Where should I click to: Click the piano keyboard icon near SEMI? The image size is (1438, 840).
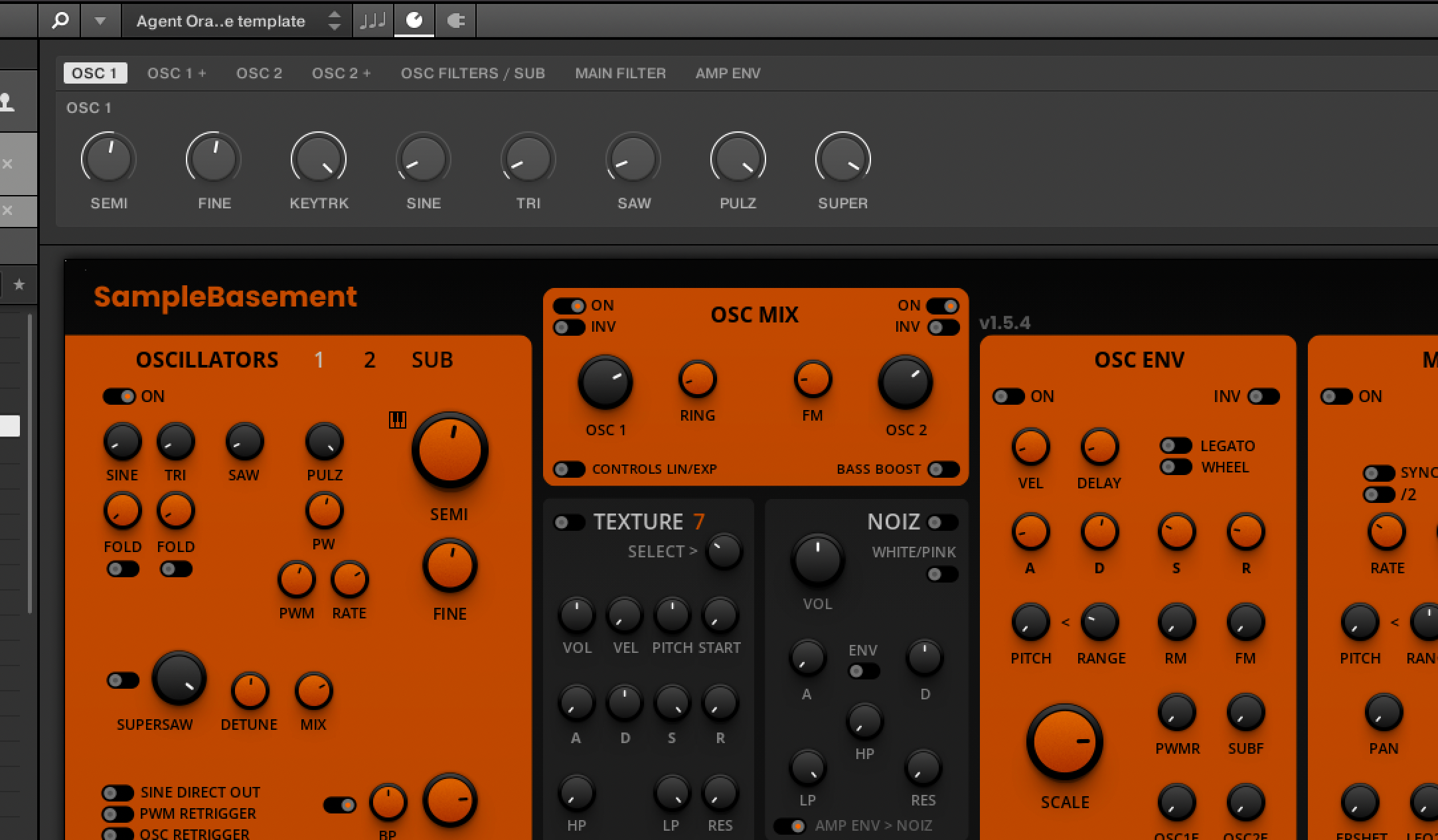(x=397, y=419)
